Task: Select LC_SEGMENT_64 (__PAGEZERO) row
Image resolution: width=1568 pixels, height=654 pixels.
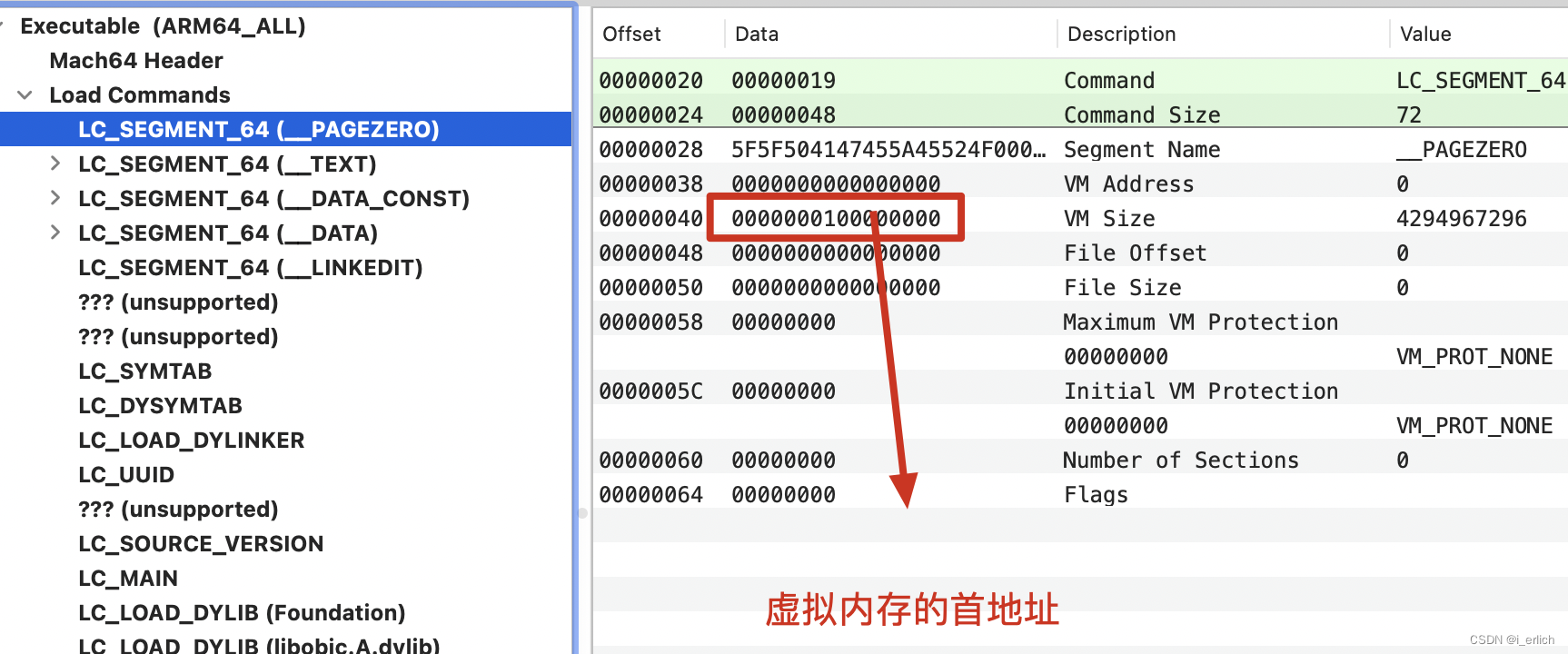Action: (285, 129)
